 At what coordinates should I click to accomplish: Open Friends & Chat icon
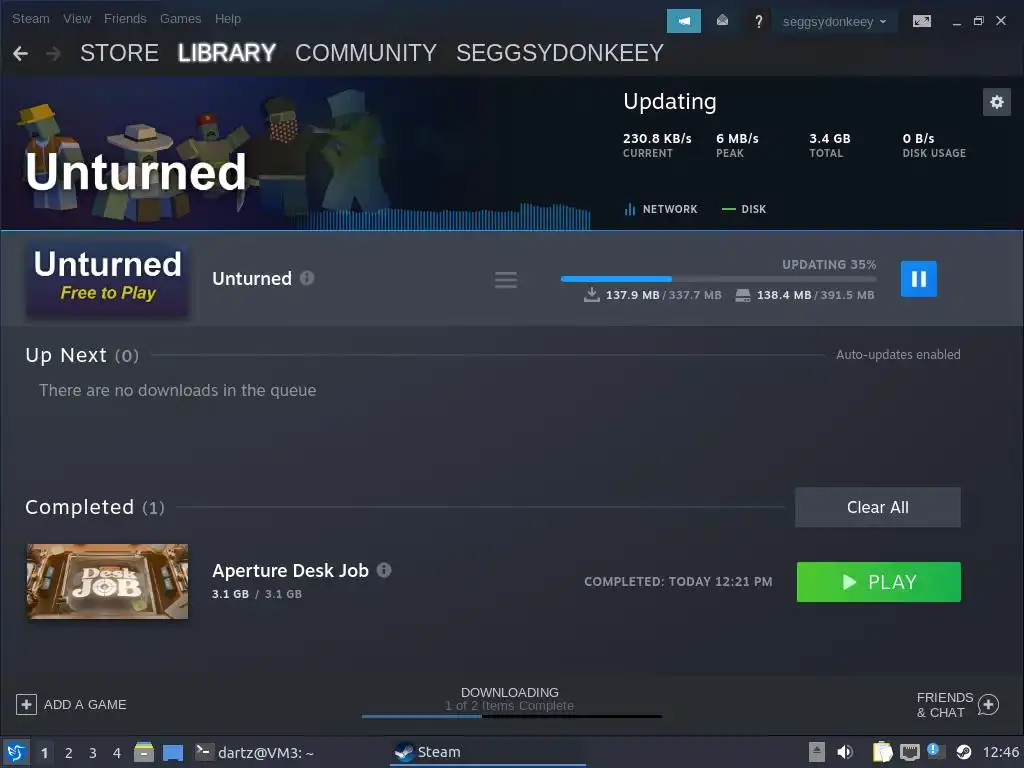pos(988,705)
